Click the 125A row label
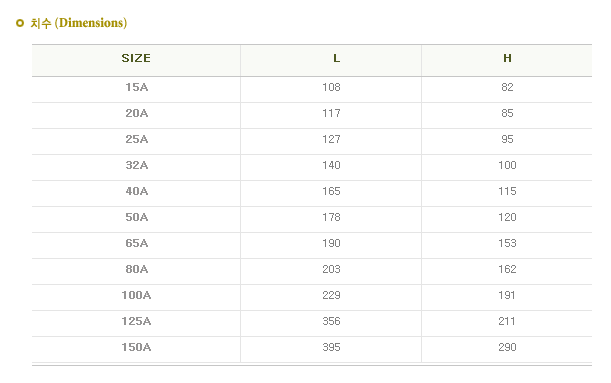This screenshot has height=383, width=611. [136, 321]
